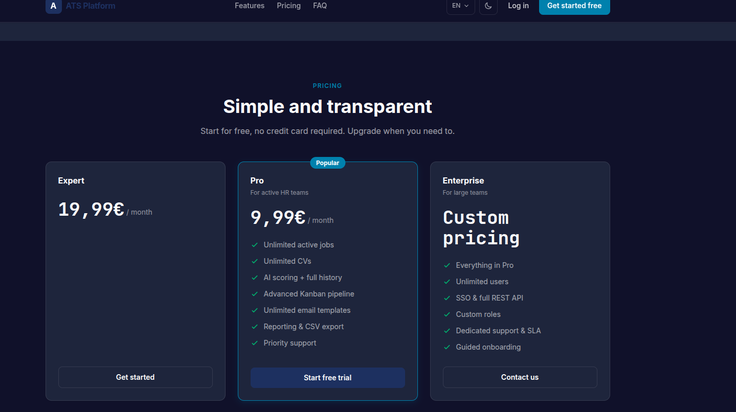This screenshot has height=412, width=736.
Task: Click the ATS Platform logo icon
Action: (54, 6)
